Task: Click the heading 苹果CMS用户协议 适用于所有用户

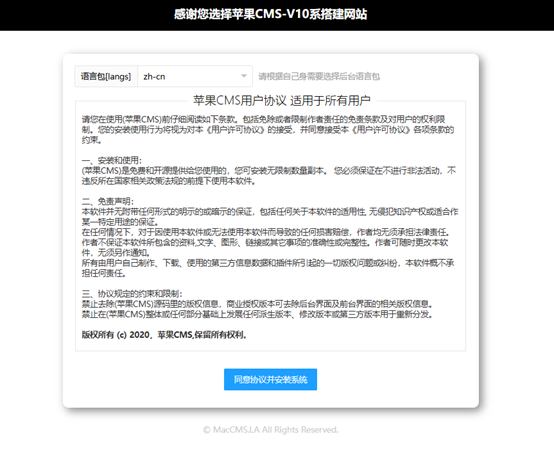Action: [x=282, y=101]
